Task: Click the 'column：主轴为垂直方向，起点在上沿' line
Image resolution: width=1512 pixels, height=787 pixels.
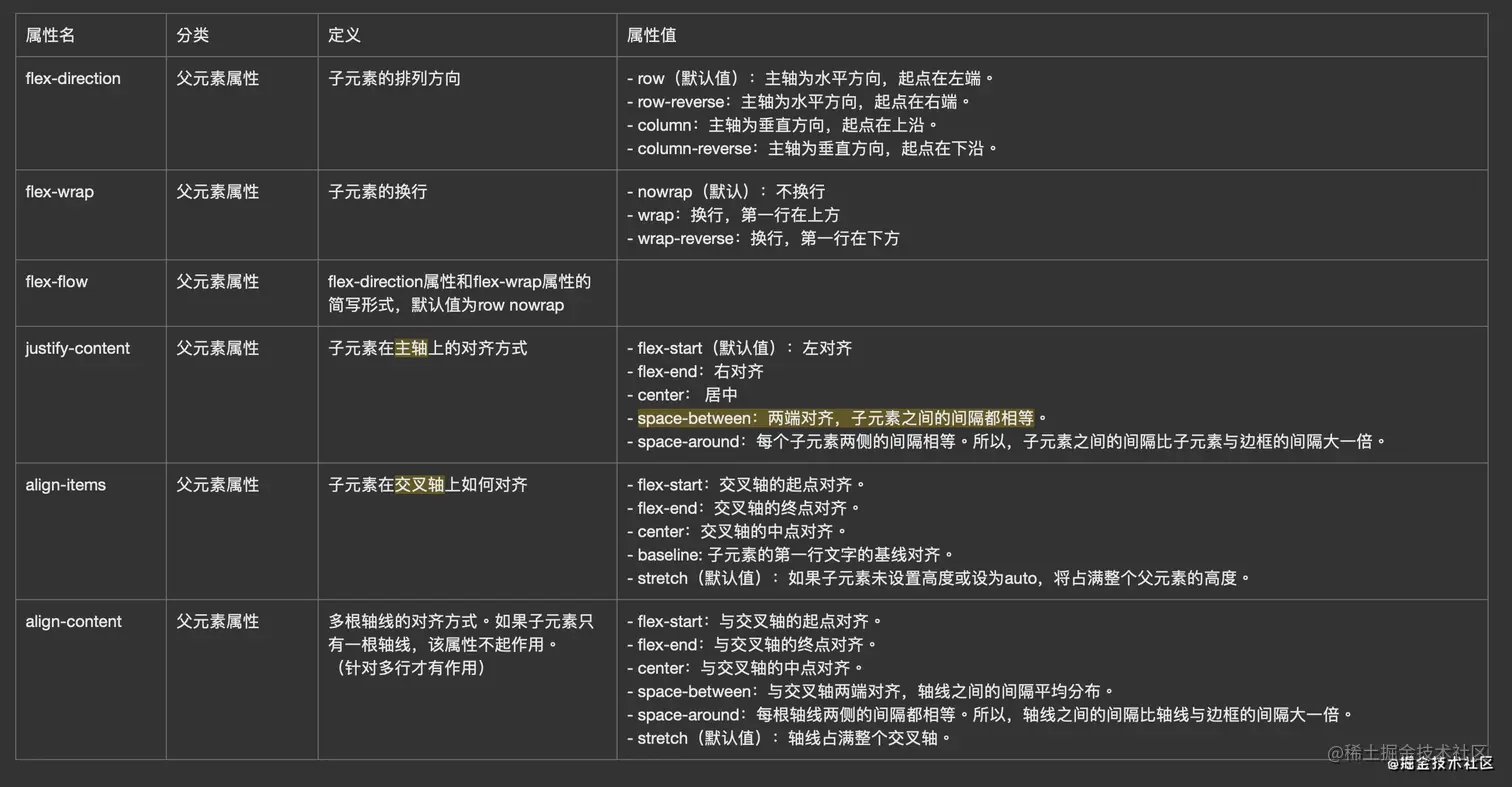Action: tap(783, 125)
